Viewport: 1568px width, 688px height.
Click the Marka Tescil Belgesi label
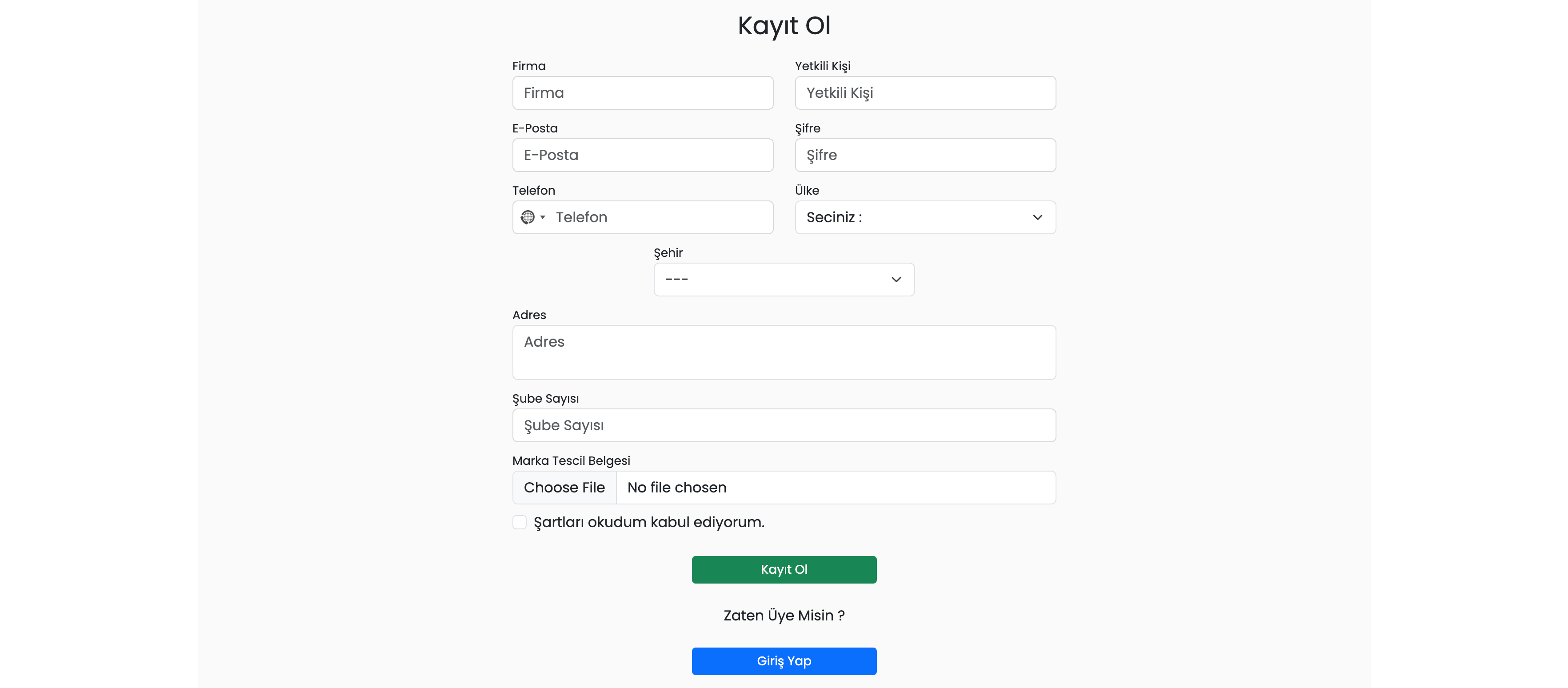tap(571, 461)
